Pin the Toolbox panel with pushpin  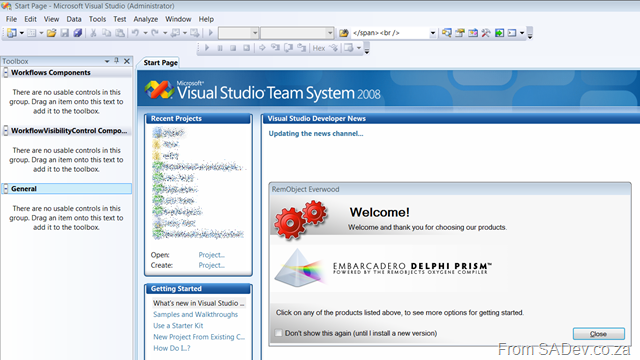117,61
